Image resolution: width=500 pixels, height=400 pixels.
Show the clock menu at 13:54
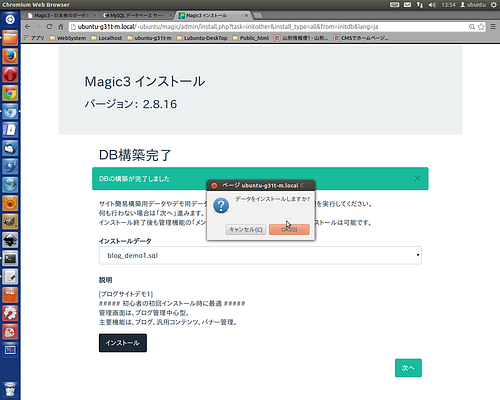[448, 5]
